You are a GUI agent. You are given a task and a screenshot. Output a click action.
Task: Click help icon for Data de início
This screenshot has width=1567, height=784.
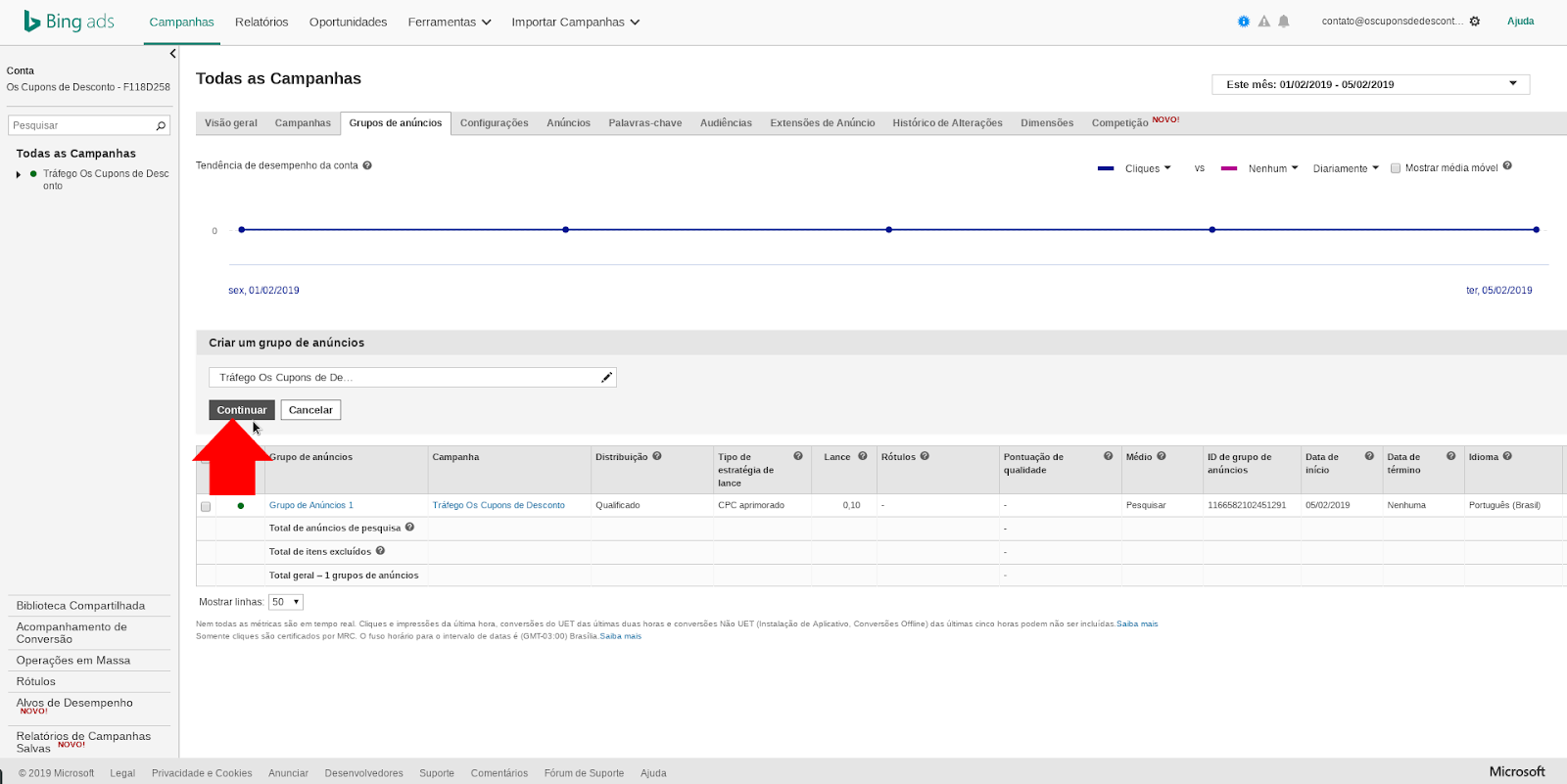(1369, 456)
